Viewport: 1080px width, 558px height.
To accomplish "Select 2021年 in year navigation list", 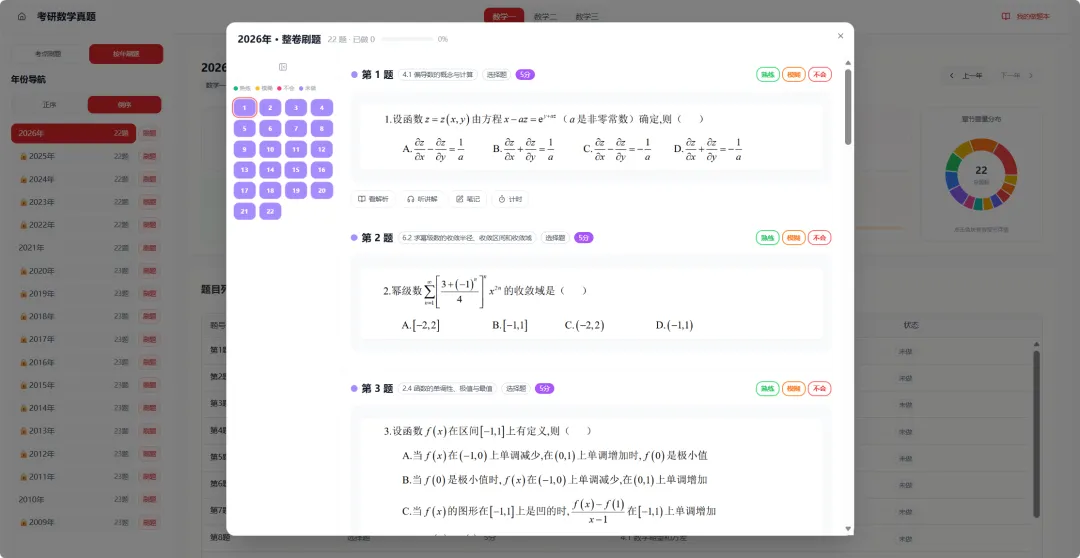I will tap(73, 247).
